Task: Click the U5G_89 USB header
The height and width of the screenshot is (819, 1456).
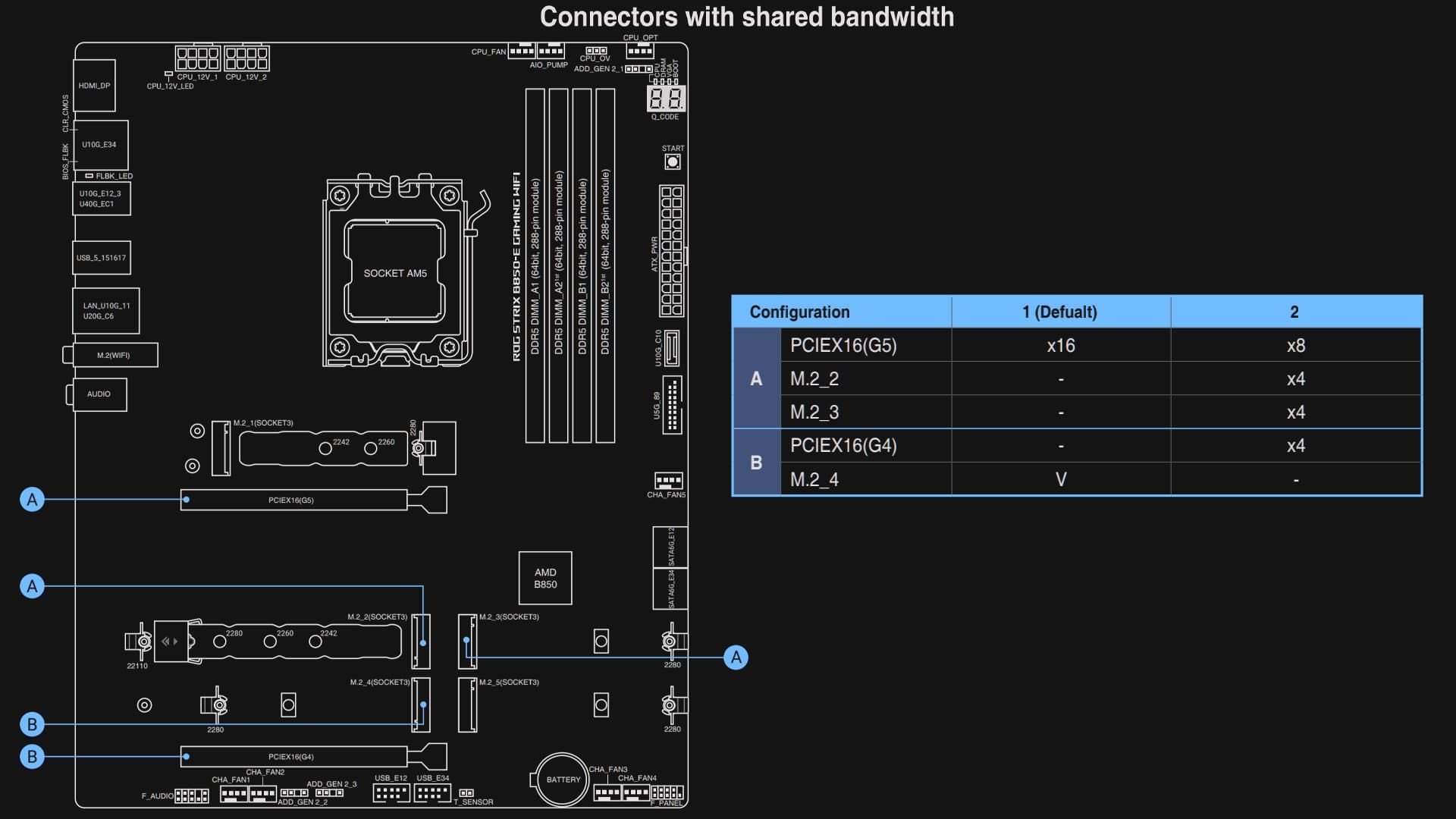Action: (x=672, y=405)
